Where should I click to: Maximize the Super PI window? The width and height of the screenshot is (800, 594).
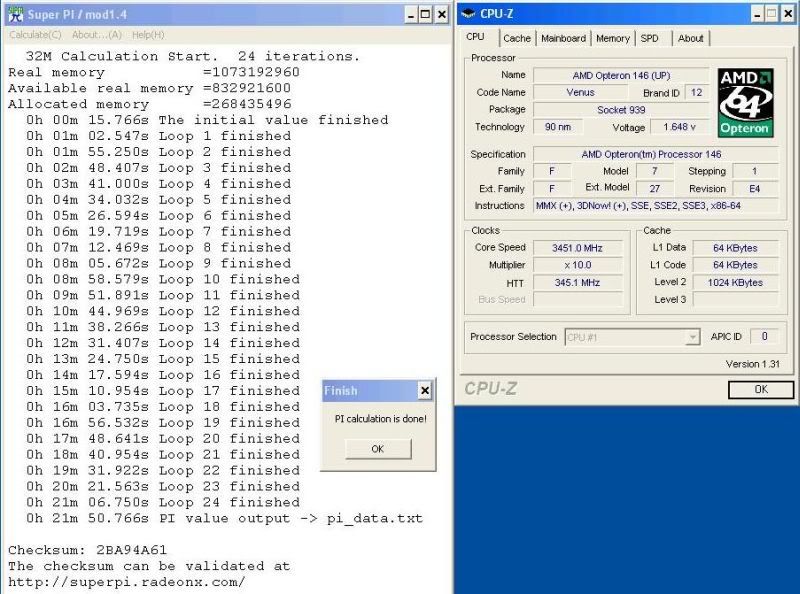tap(426, 15)
